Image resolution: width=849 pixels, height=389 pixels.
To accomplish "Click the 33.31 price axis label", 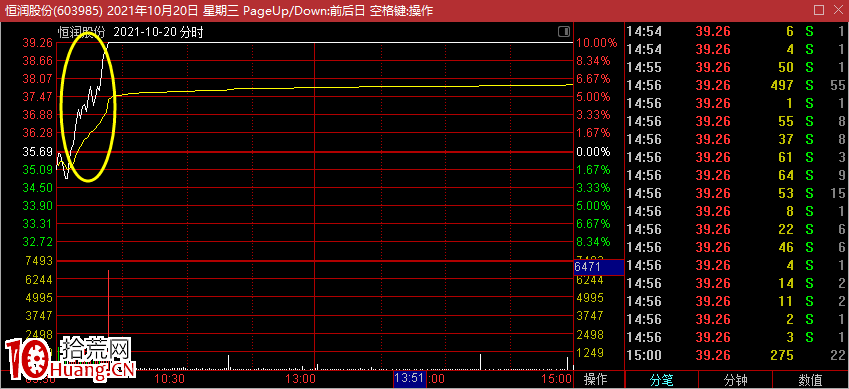I will (x=37, y=224).
